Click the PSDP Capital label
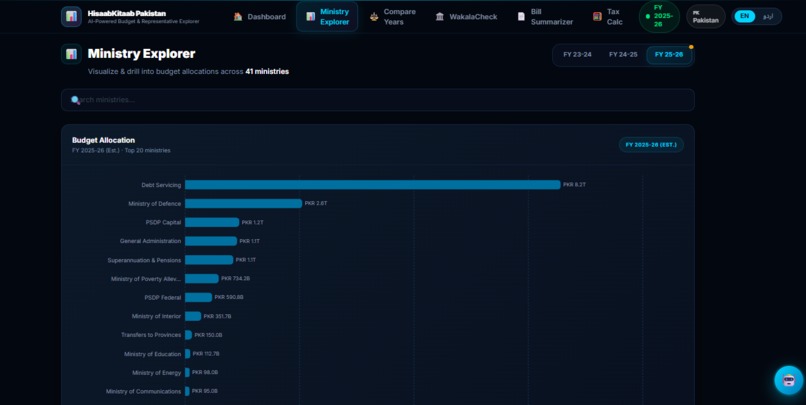Viewport: 806px width, 405px height. pyautogui.click(x=163, y=223)
